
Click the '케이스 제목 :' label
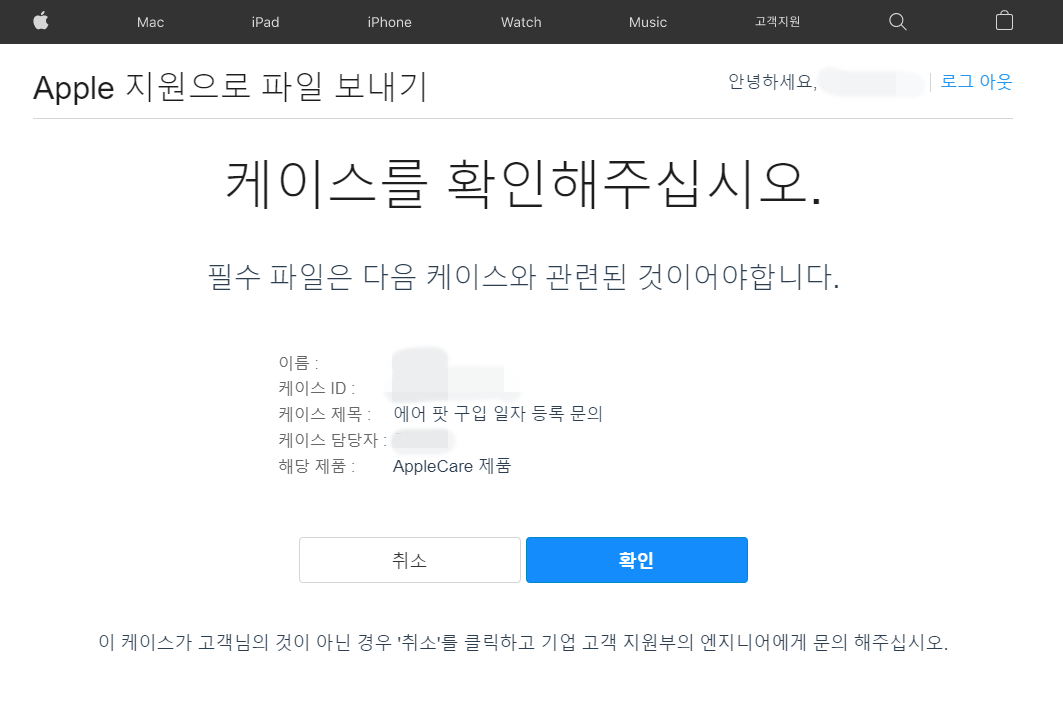[x=325, y=414]
